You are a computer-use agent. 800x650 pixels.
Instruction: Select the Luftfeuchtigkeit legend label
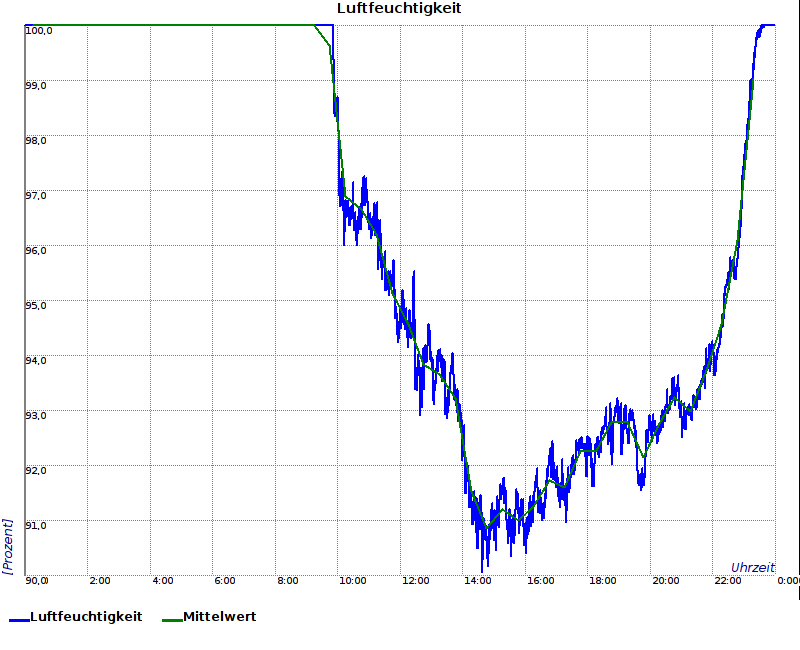(86, 617)
